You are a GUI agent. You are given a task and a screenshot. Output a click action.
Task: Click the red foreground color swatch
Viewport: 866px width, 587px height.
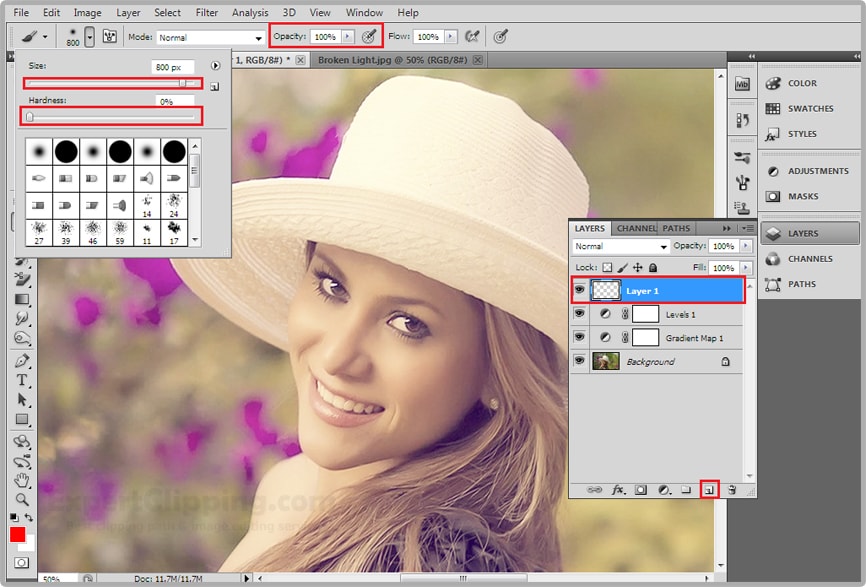[17, 535]
